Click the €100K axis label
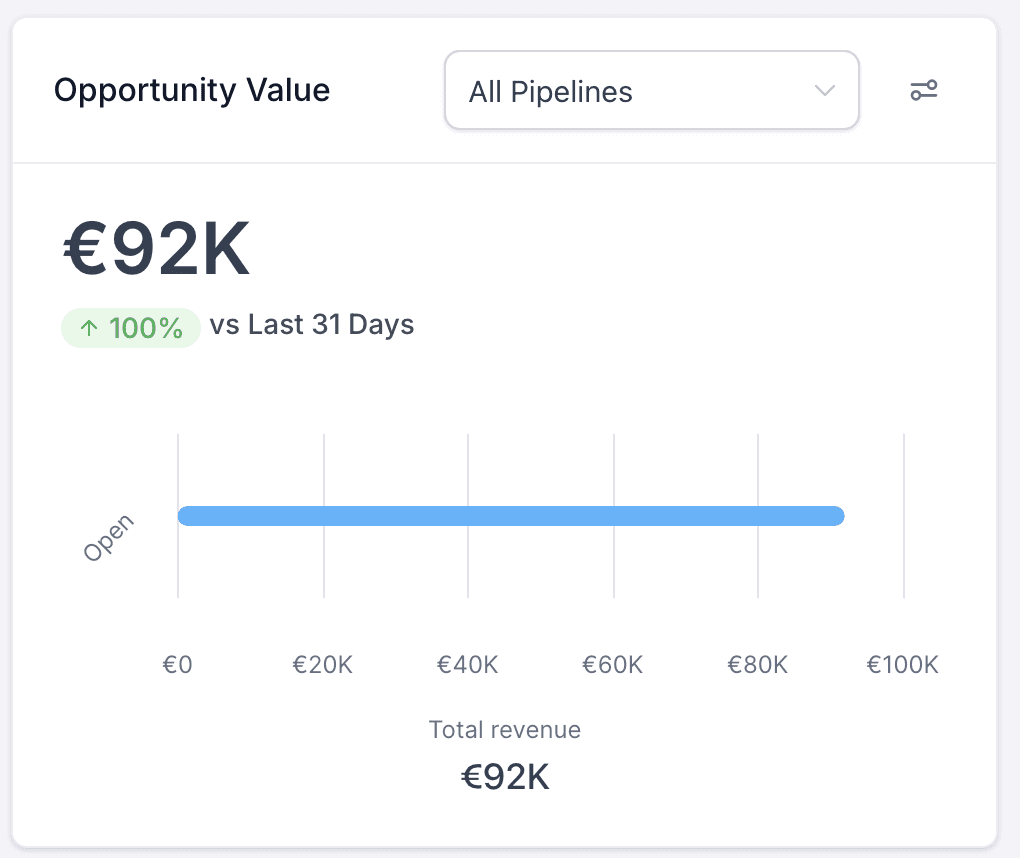This screenshot has height=858, width=1020. (902, 665)
